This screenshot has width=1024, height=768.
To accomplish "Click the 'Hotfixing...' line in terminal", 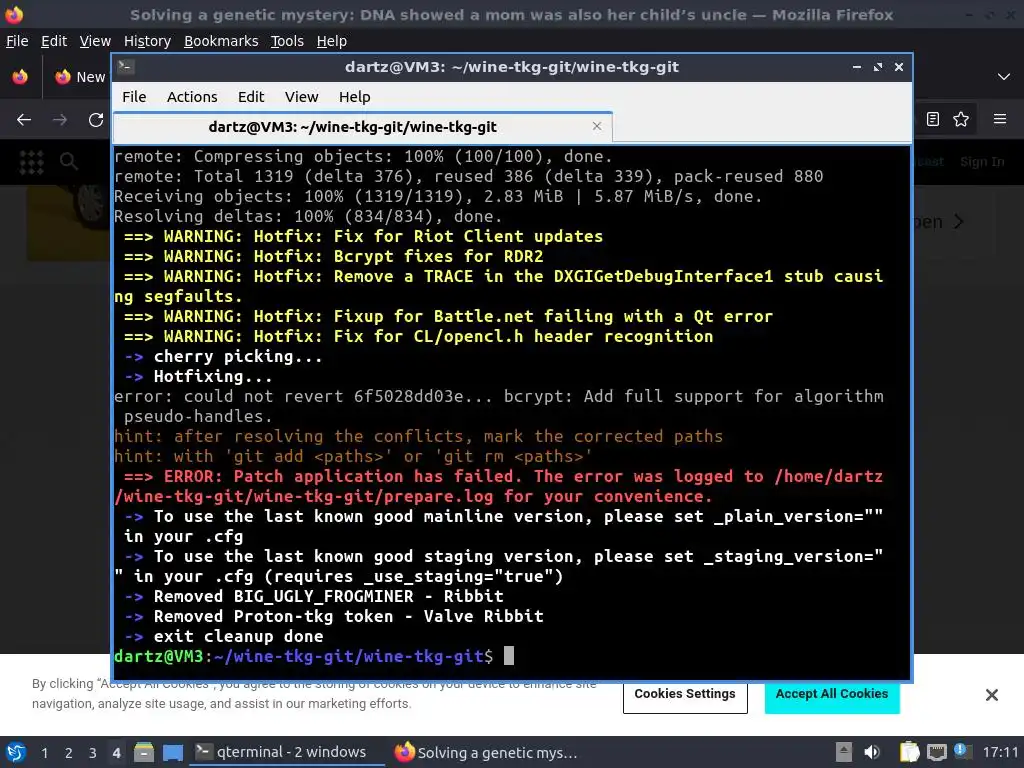I will point(213,376).
